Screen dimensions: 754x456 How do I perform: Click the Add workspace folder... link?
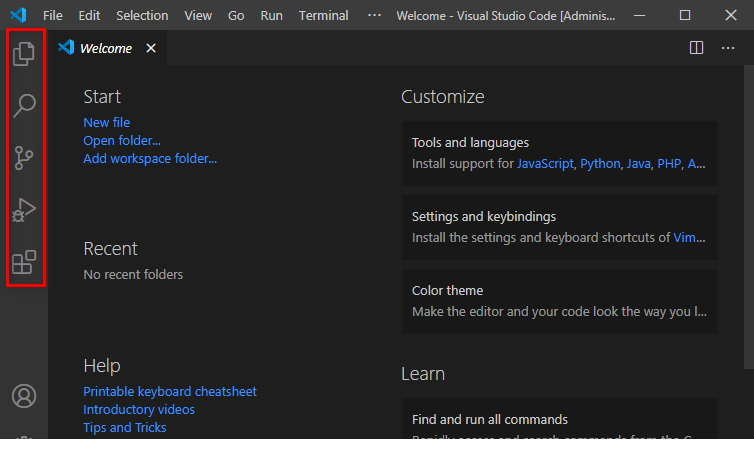(150, 158)
